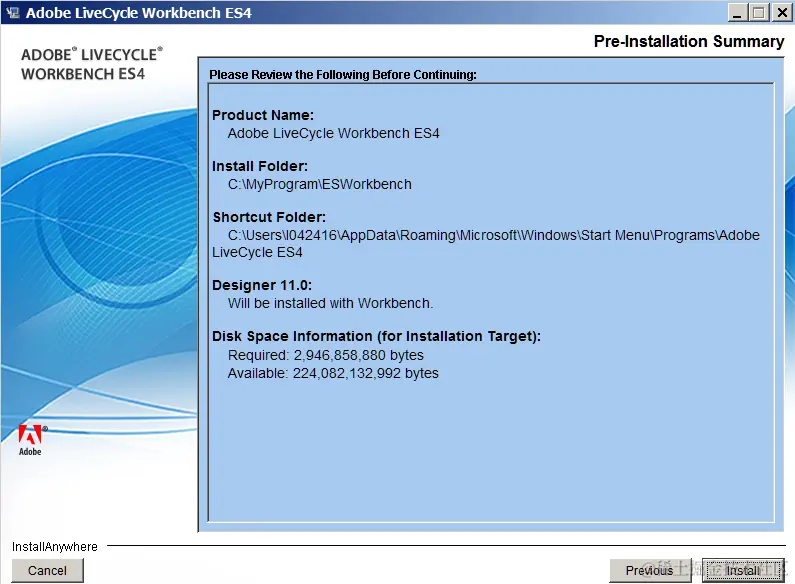Click the ADOBE LIVECYCLE WORKBENCH ES4 logo text
This screenshot has height=584, width=795.
92,64
